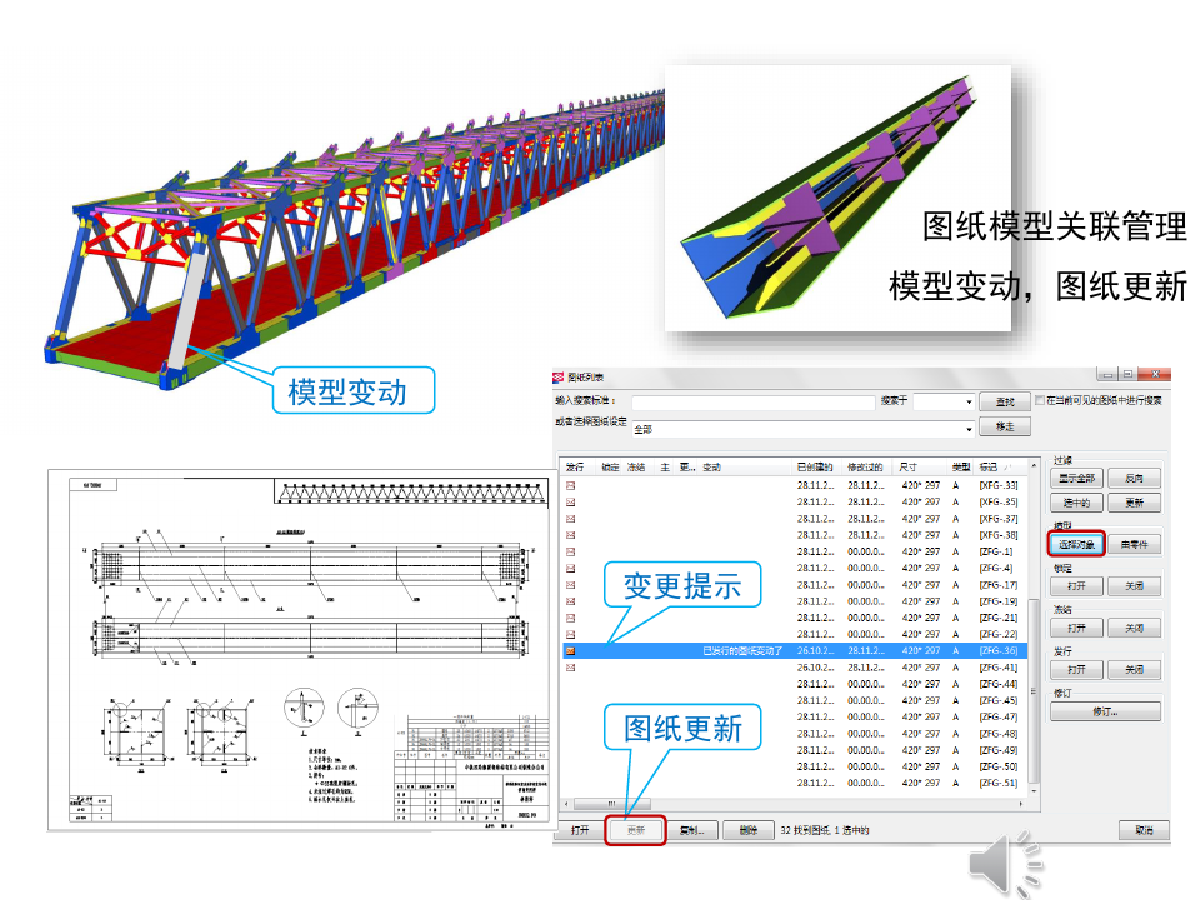This screenshot has width=1200, height=900.
Task: Click the 取消 cancel button
Action: (x=1144, y=830)
